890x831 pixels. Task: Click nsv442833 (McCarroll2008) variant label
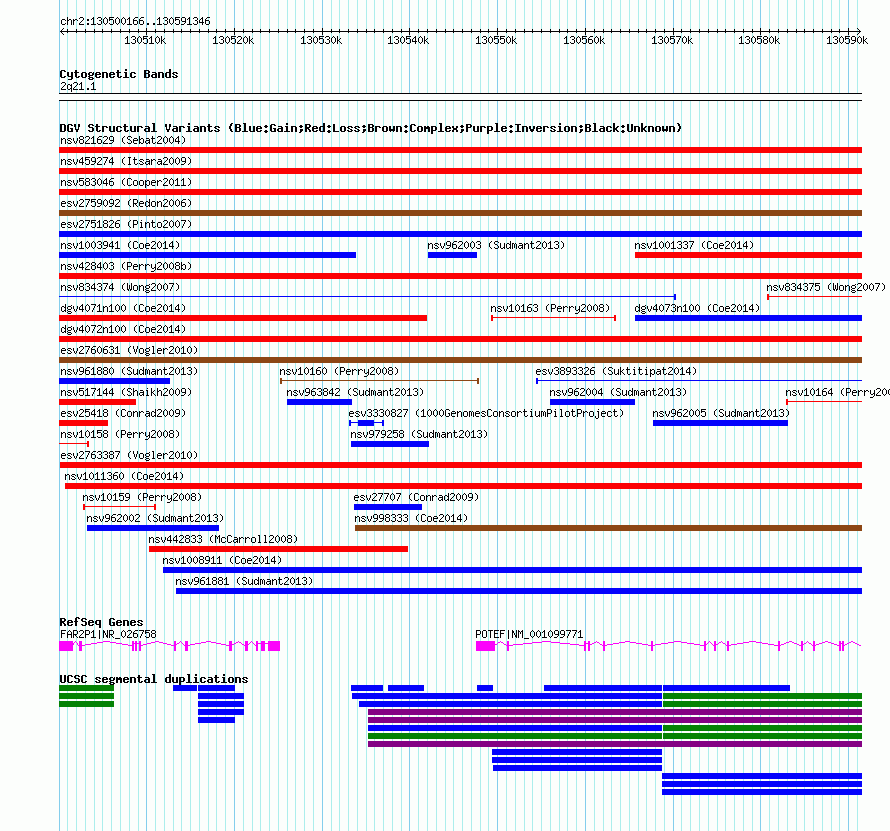point(223,539)
